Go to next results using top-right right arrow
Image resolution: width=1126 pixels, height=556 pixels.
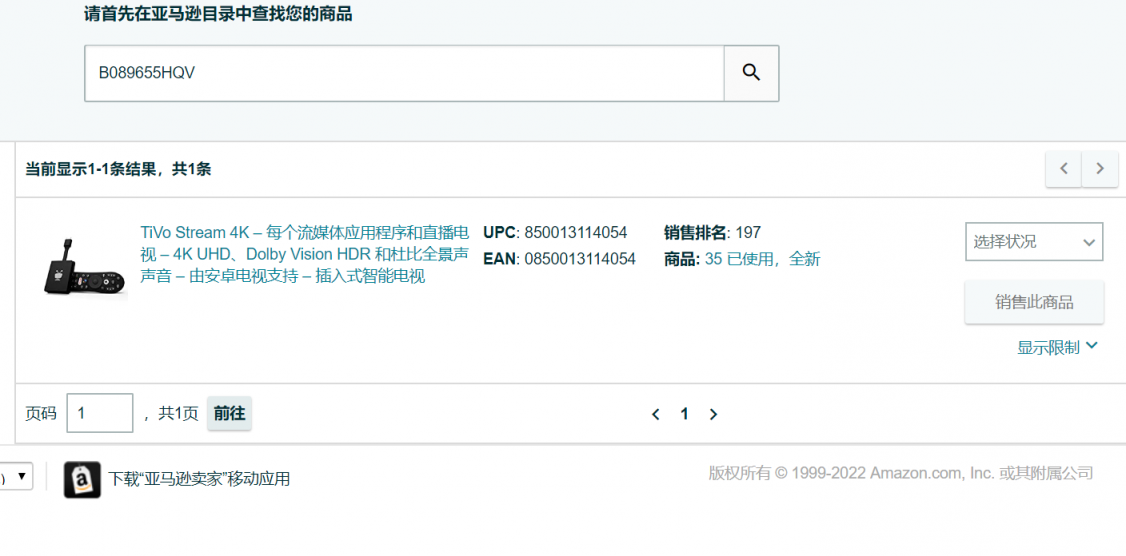tap(1100, 169)
